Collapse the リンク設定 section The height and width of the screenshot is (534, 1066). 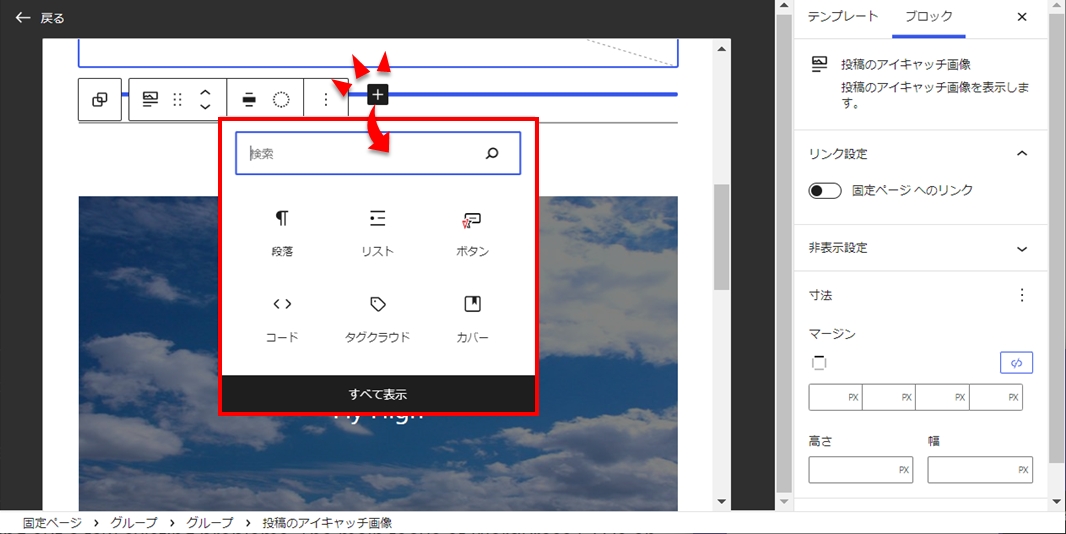click(x=1021, y=154)
